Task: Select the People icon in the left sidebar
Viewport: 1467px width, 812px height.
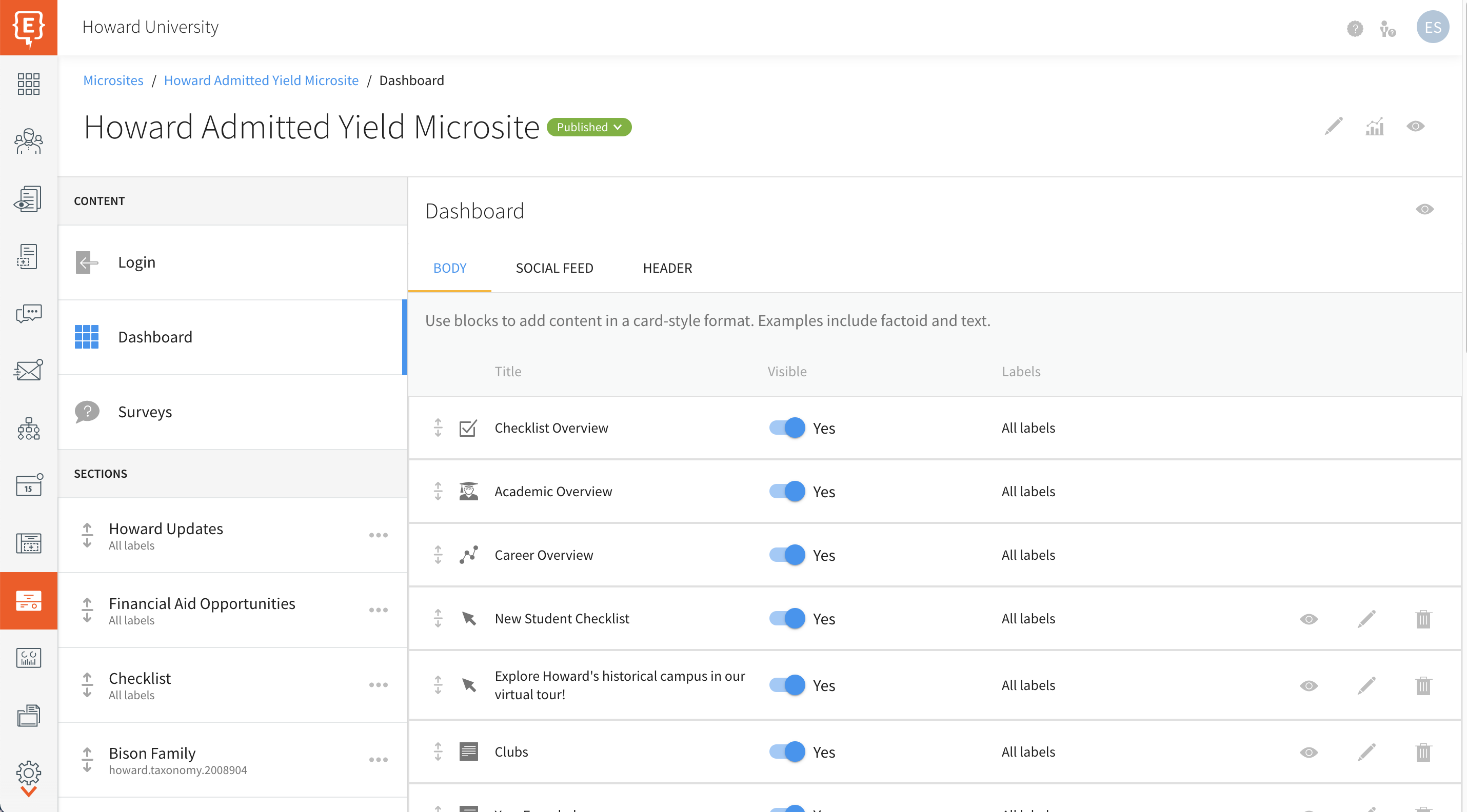Action: tap(28, 141)
